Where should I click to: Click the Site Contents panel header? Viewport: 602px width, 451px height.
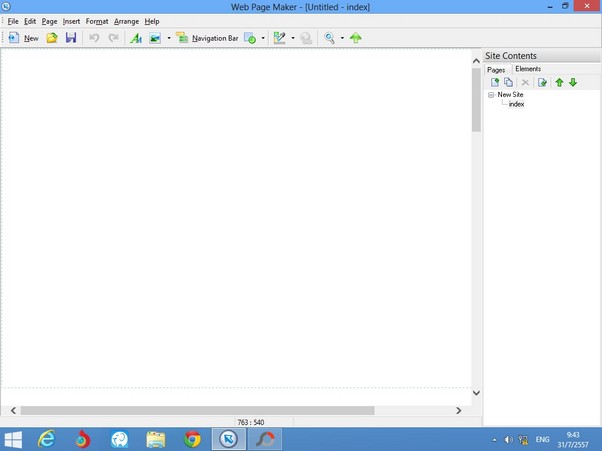coord(542,56)
